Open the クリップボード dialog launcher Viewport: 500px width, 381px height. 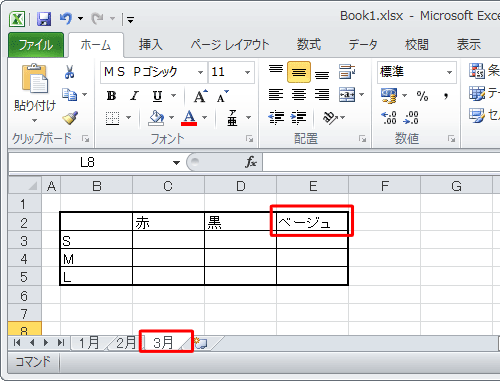click(86, 139)
